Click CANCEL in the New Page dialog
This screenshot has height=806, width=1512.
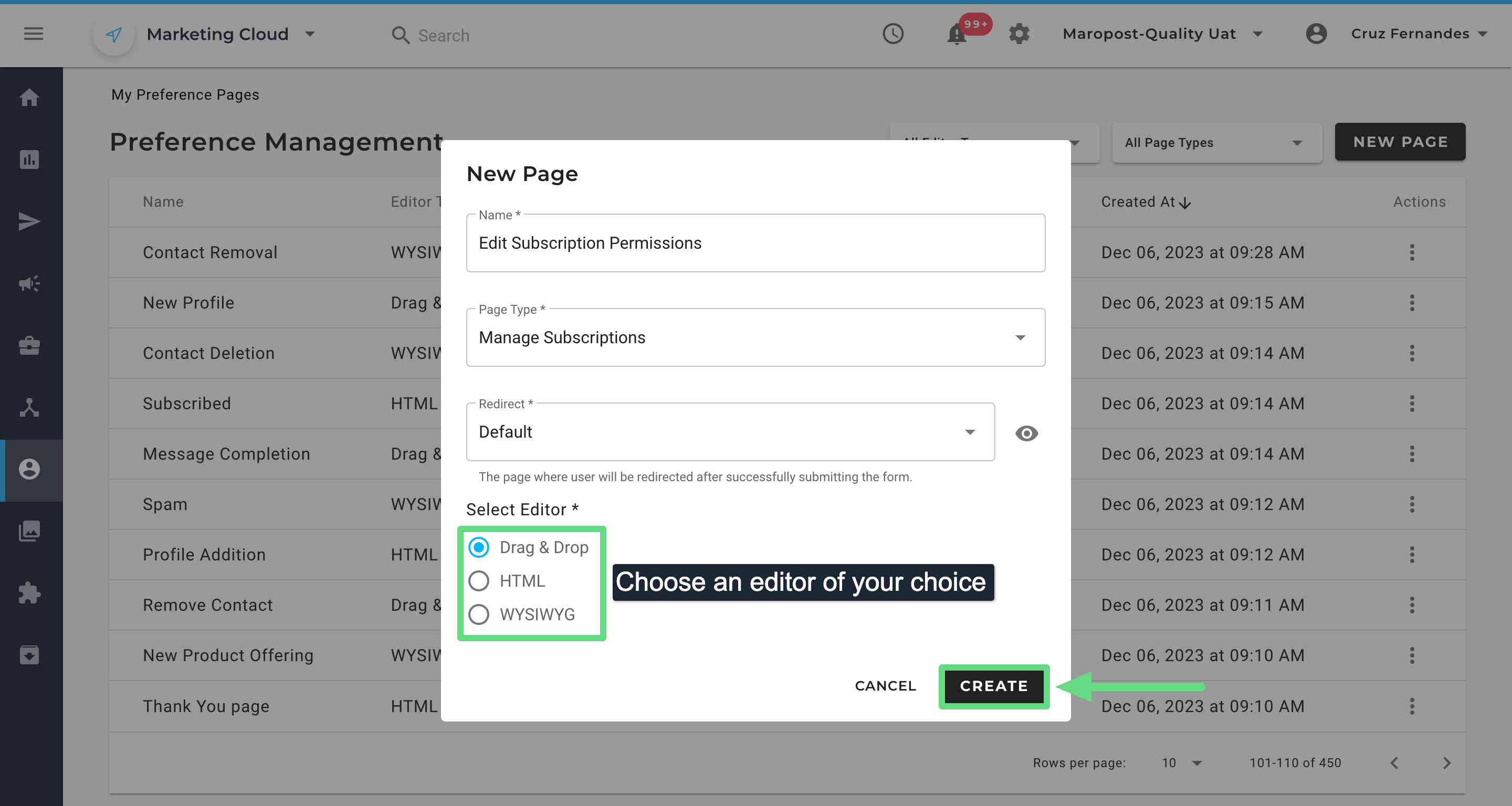click(x=885, y=686)
